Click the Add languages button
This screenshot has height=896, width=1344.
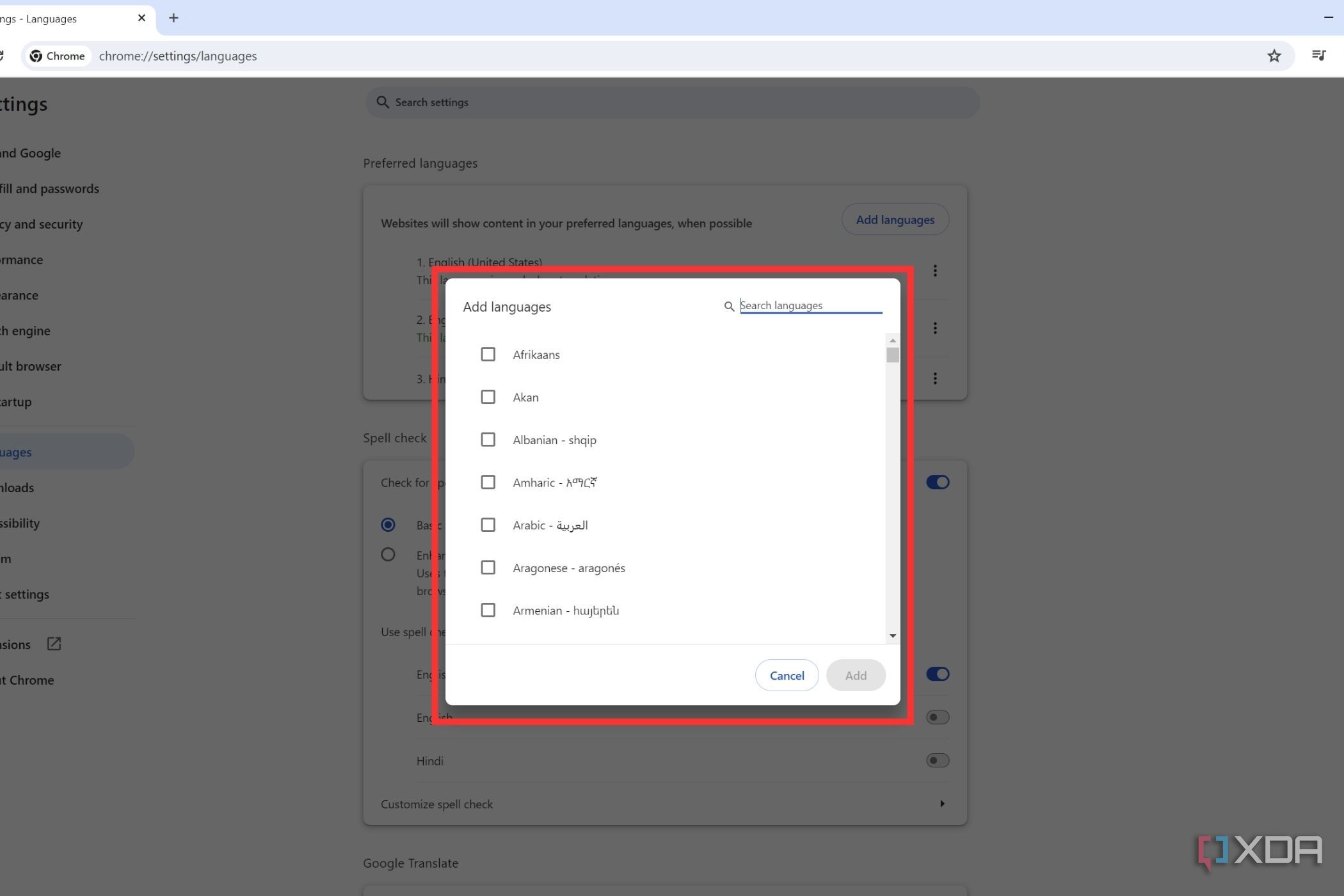point(895,220)
